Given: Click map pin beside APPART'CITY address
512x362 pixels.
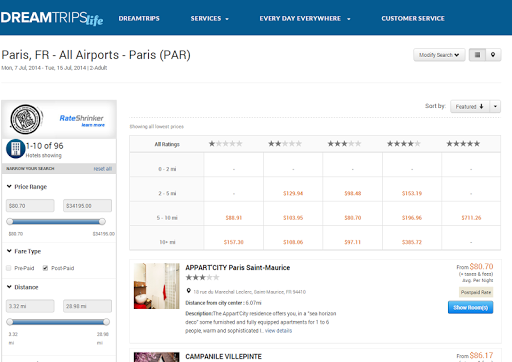Looking at the screenshot, I should click(x=188, y=291).
